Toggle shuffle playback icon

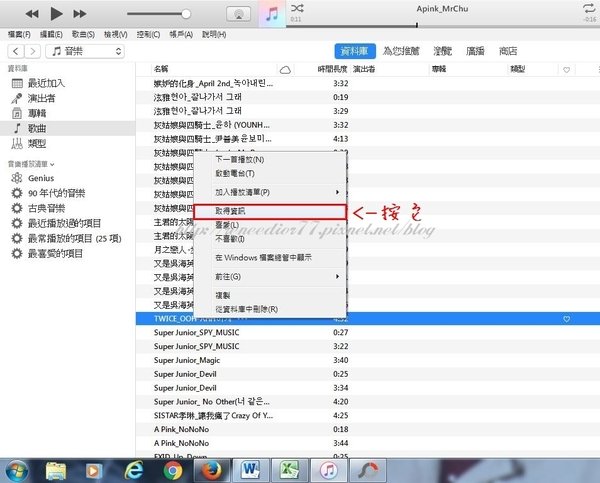(x=297, y=8)
